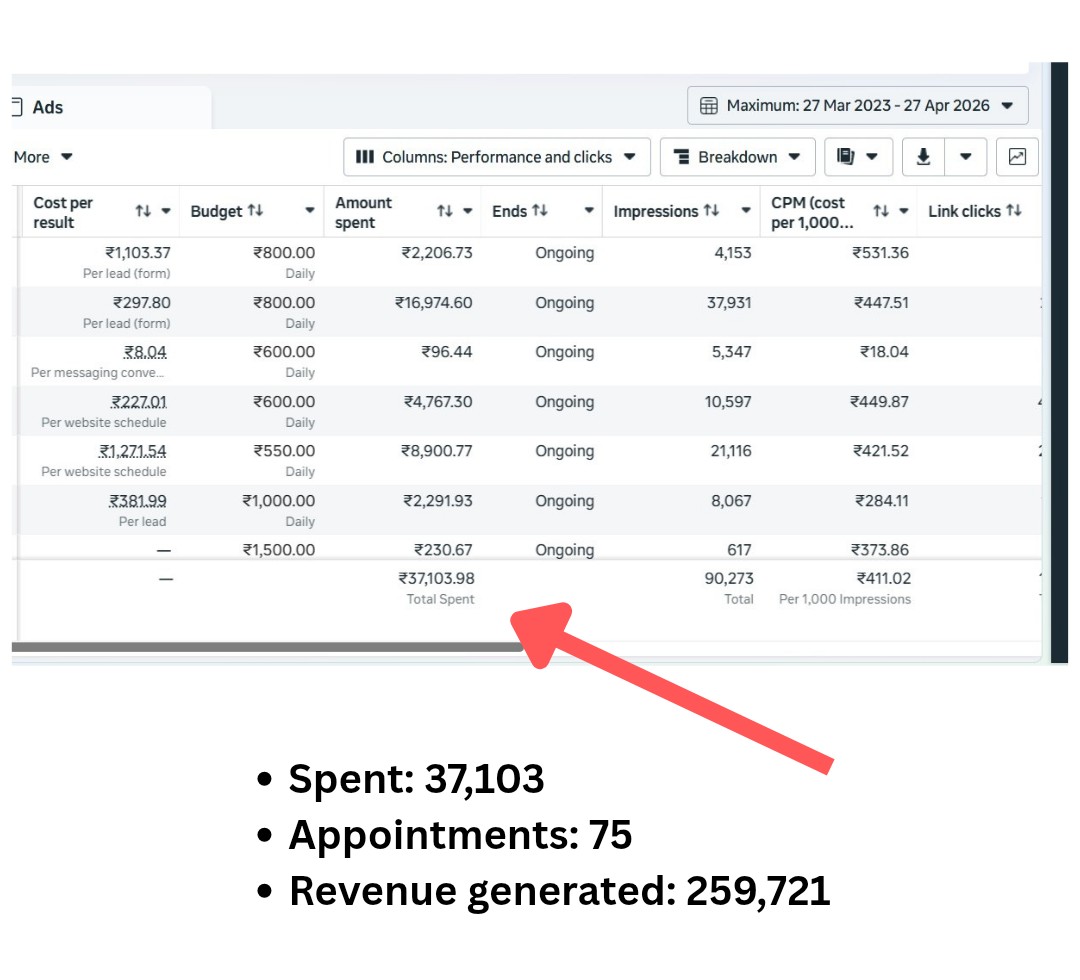Open the Reports icon dropdown
This screenshot has width=1080, height=980.
click(x=857, y=157)
